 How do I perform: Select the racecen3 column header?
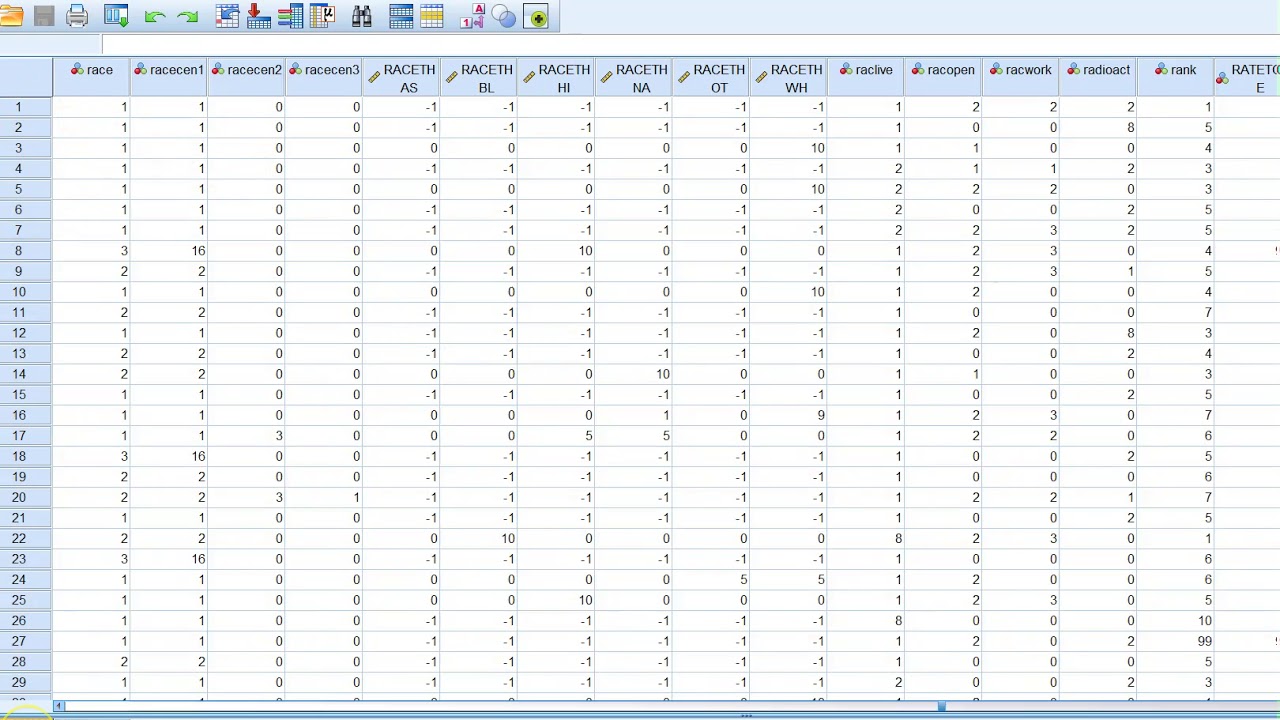coord(323,78)
